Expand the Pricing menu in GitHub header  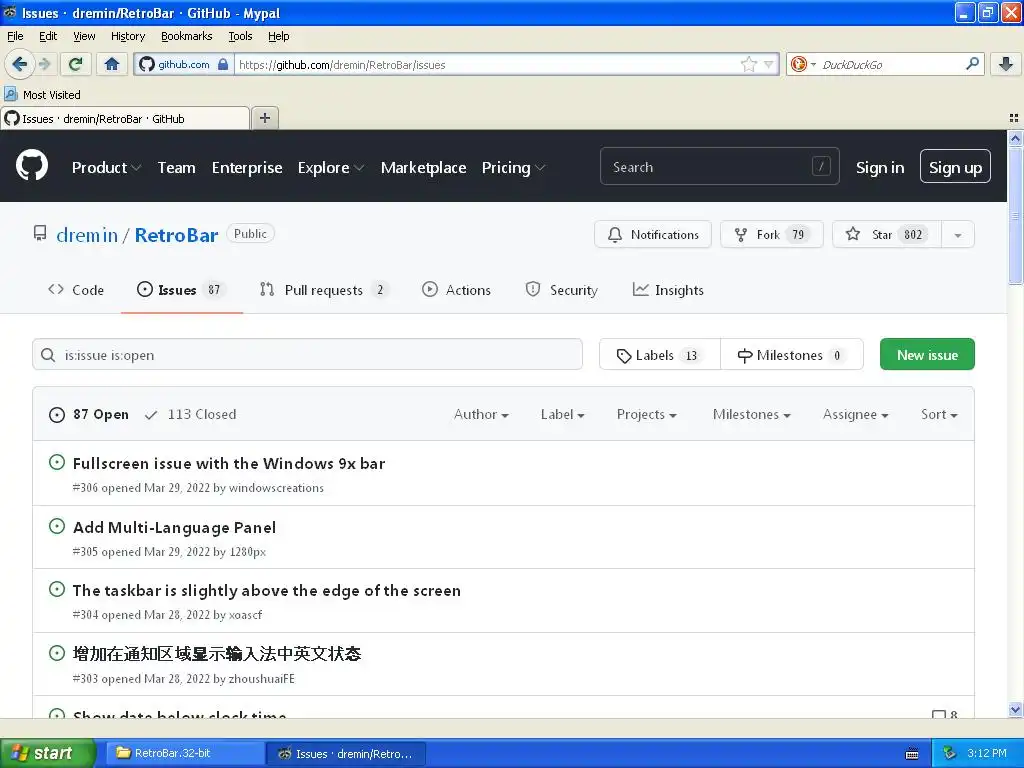(513, 167)
